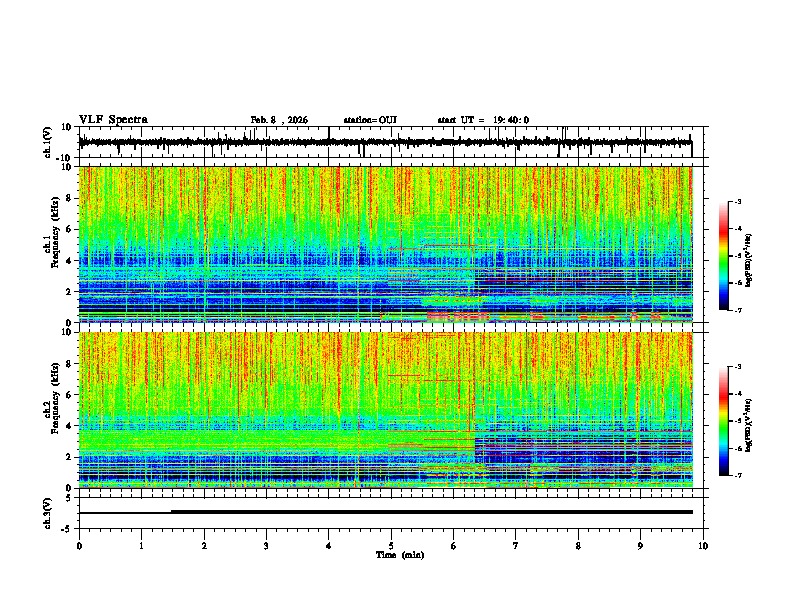Click the '8' tick on the Time (min) axis
Image resolution: width=792 pixels, height=612 pixels.
click(x=578, y=546)
